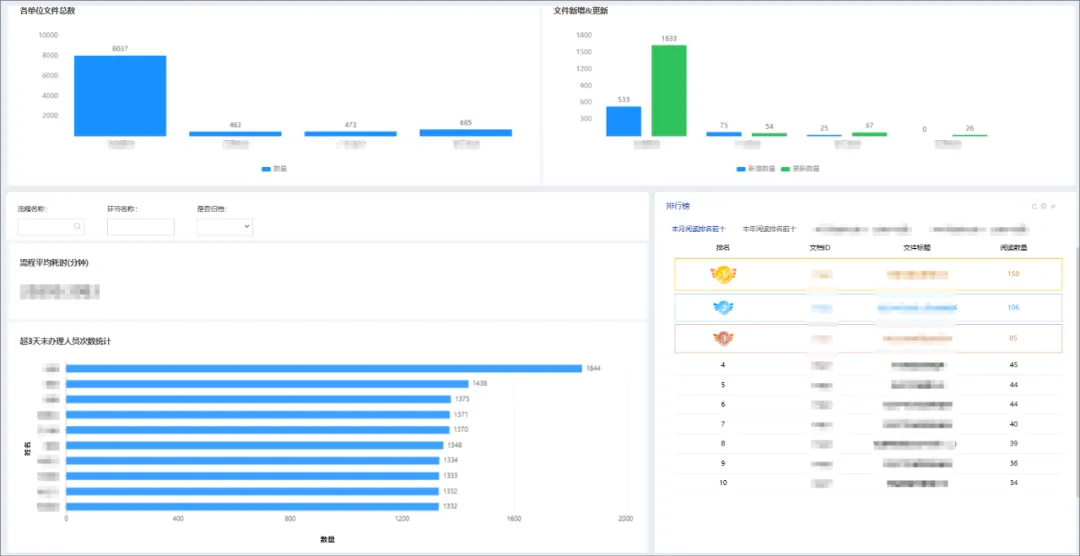Click the search icon in 流程名称 field

point(77,227)
